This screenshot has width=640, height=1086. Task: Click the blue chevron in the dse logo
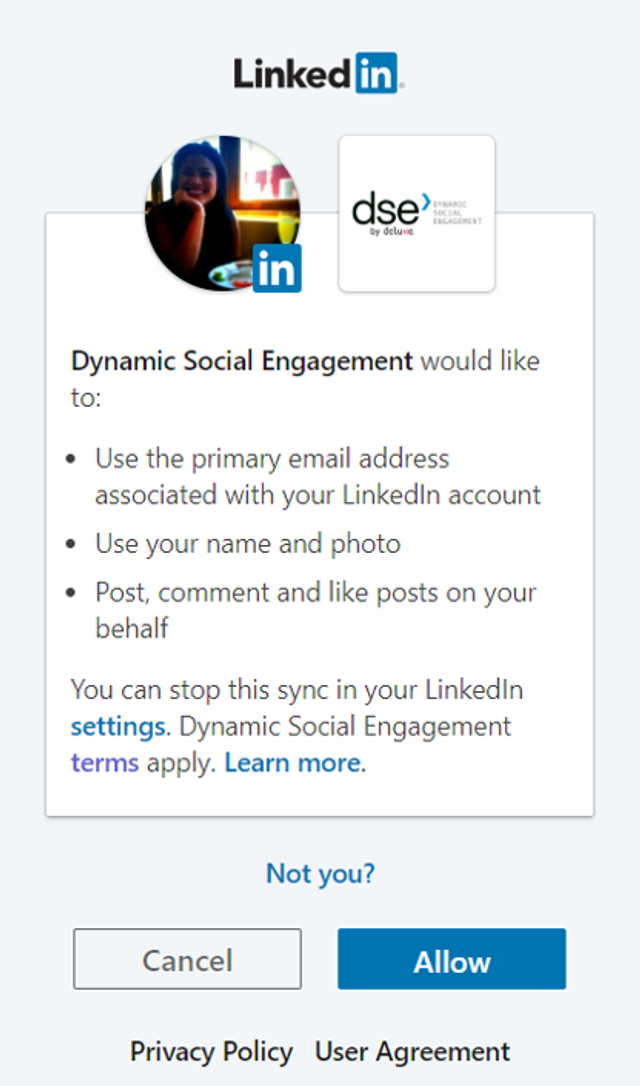tap(425, 201)
